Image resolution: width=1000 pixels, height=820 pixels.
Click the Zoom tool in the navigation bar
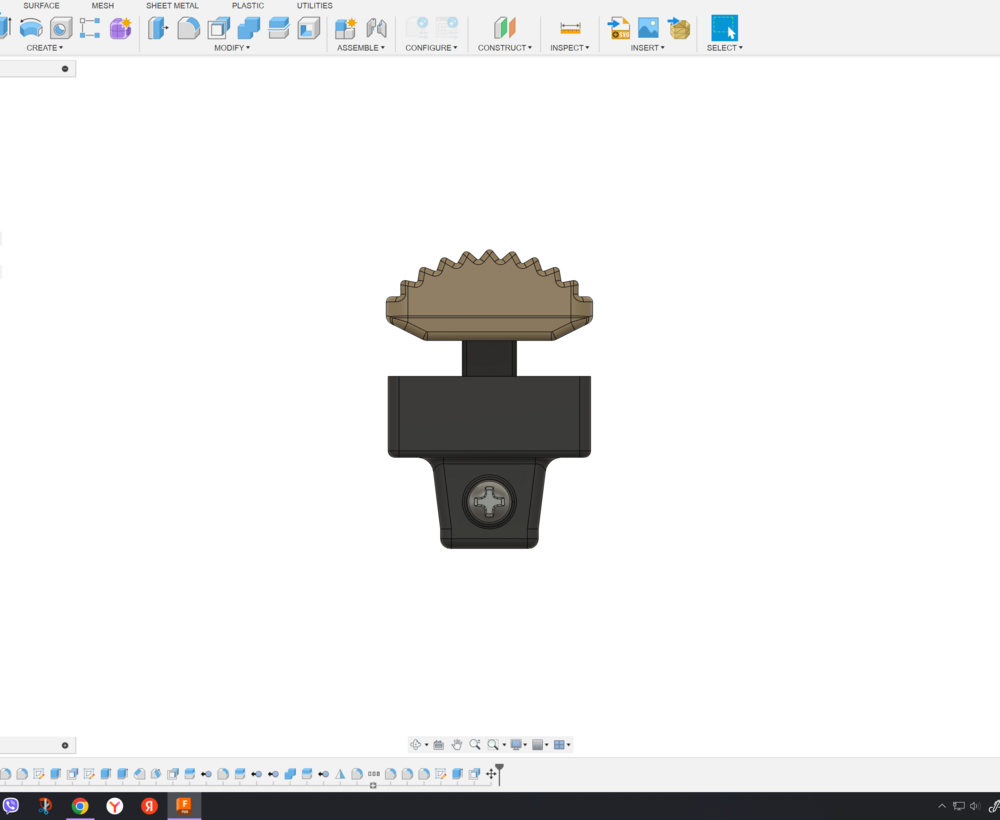(x=474, y=744)
